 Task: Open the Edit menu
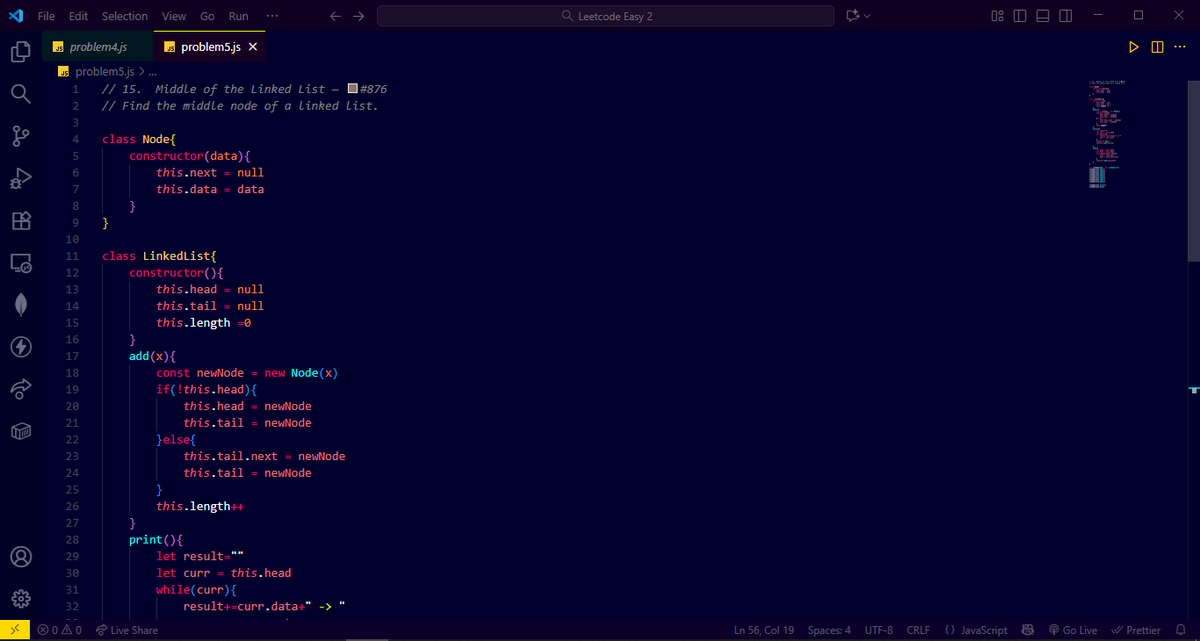coord(79,16)
